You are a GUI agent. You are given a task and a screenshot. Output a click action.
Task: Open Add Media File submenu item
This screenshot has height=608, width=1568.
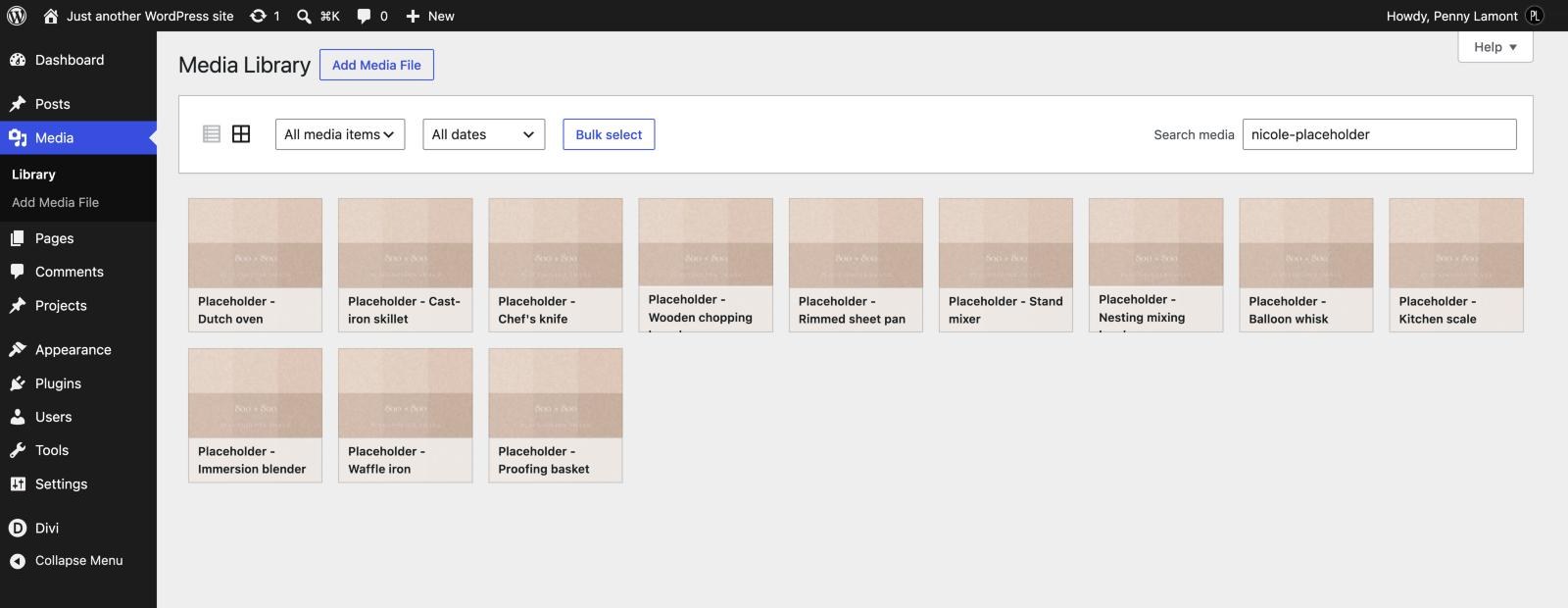click(55, 202)
